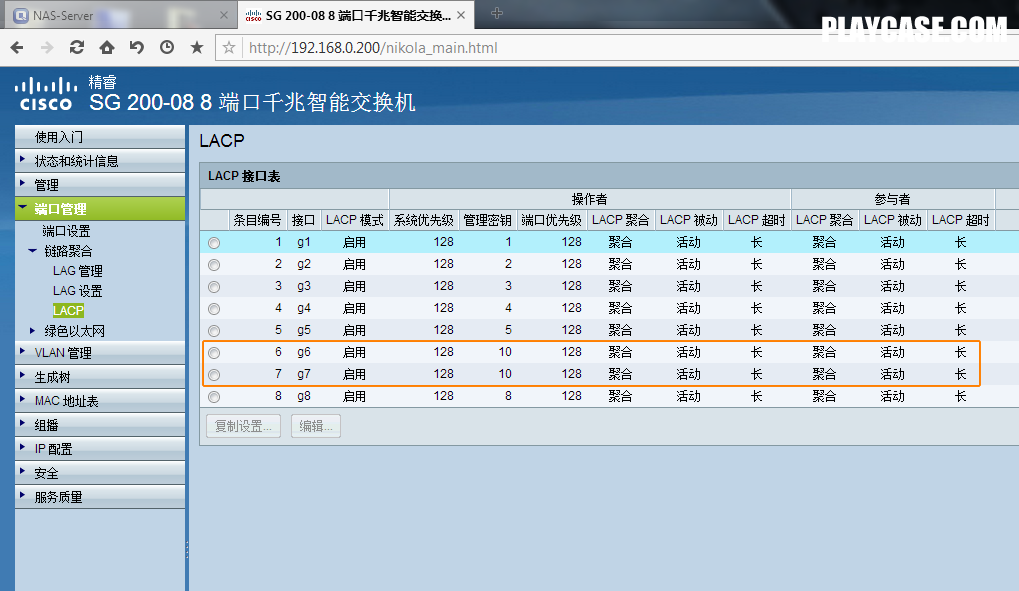The width and height of the screenshot is (1019, 591).
Task: Expand the MAC 地址表 menu arrow
Action: pyautogui.click(x=23, y=400)
